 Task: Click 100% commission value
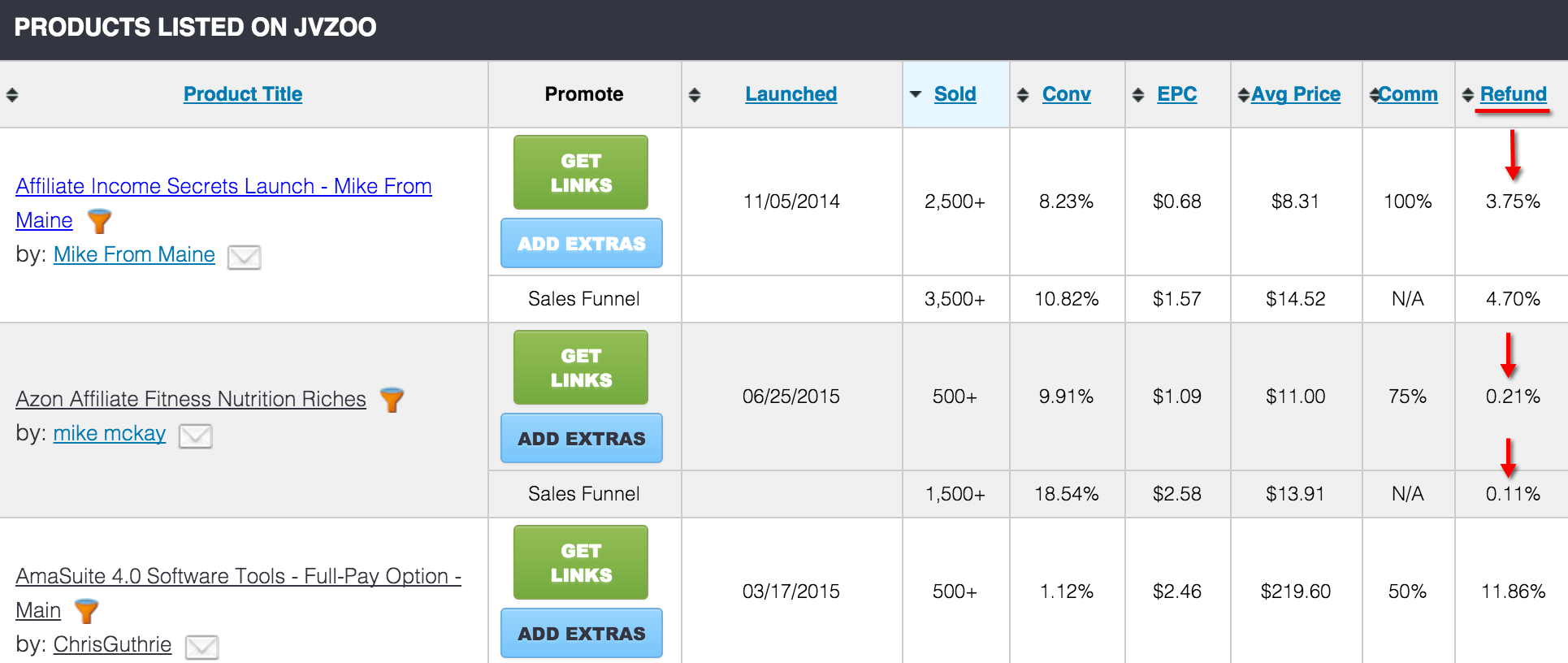[x=1407, y=201]
